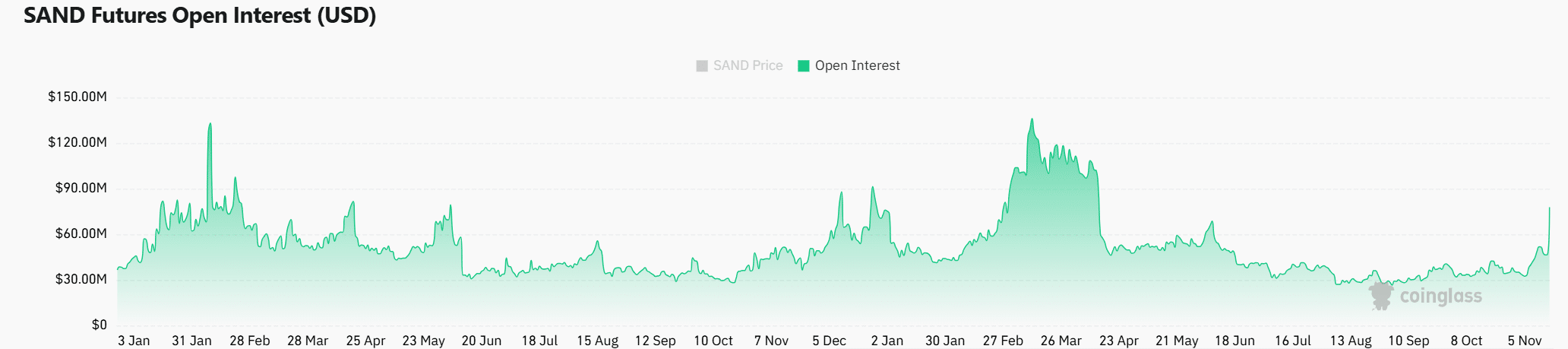Click the $90.00M y-axis label

point(81,188)
